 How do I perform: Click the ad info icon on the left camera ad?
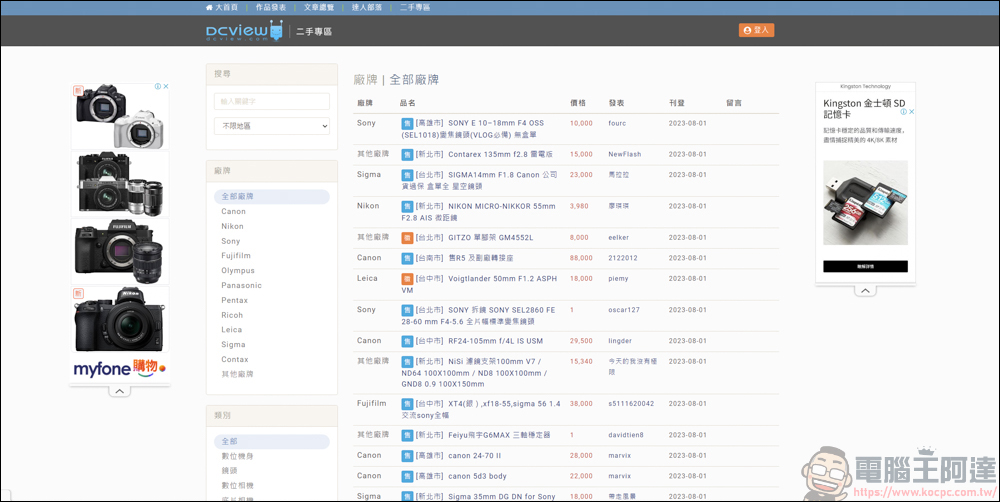coord(157,87)
